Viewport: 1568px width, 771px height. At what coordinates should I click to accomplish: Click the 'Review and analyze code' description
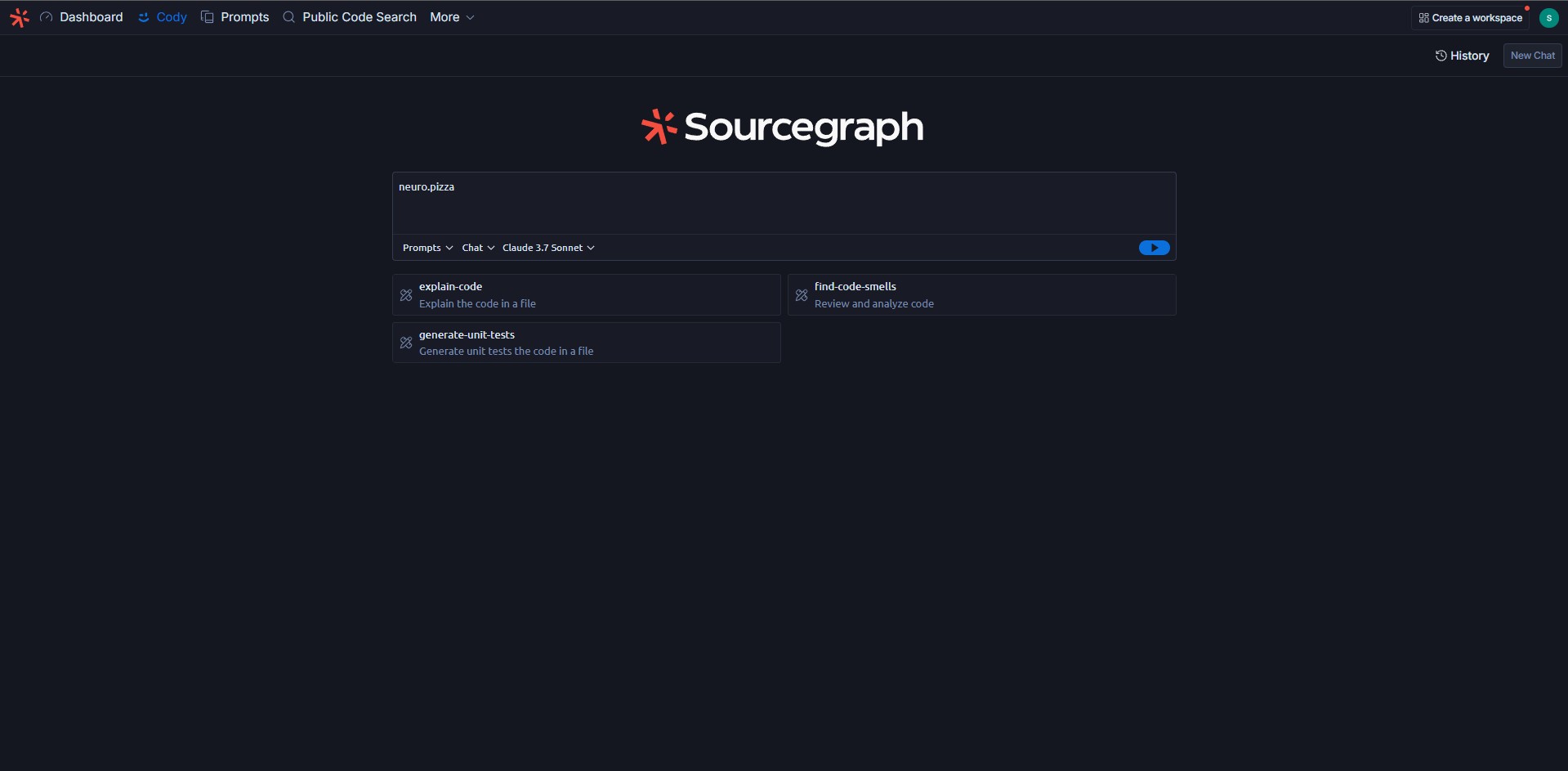click(873, 304)
